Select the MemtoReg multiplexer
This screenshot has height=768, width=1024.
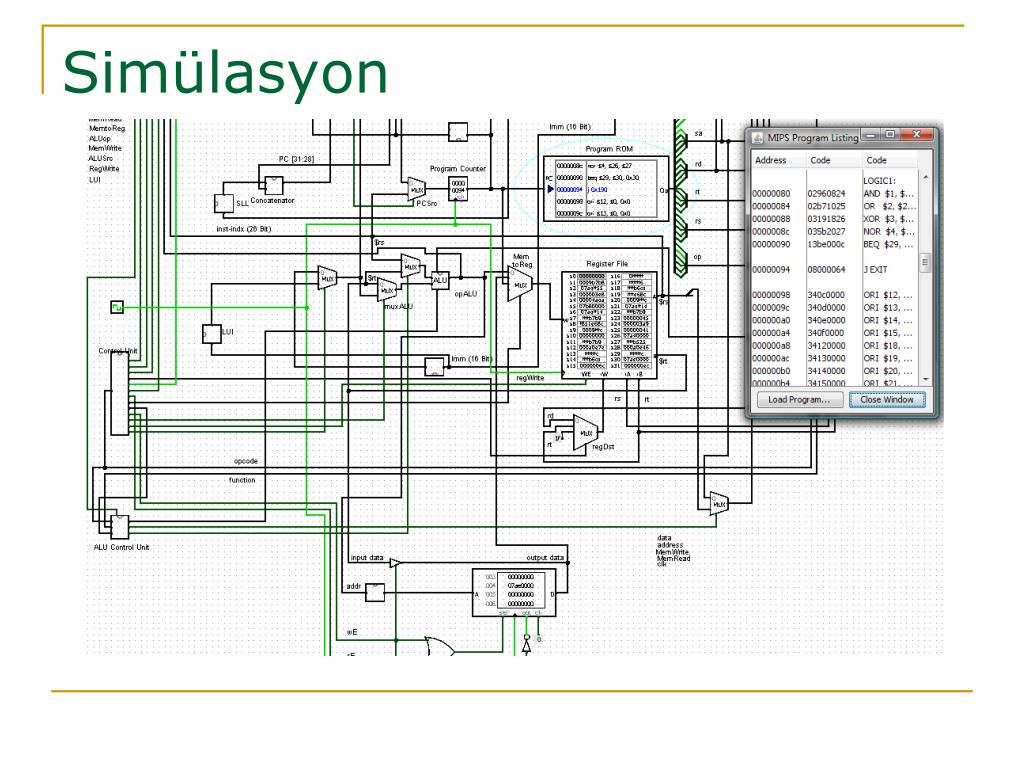pos(520,284)
